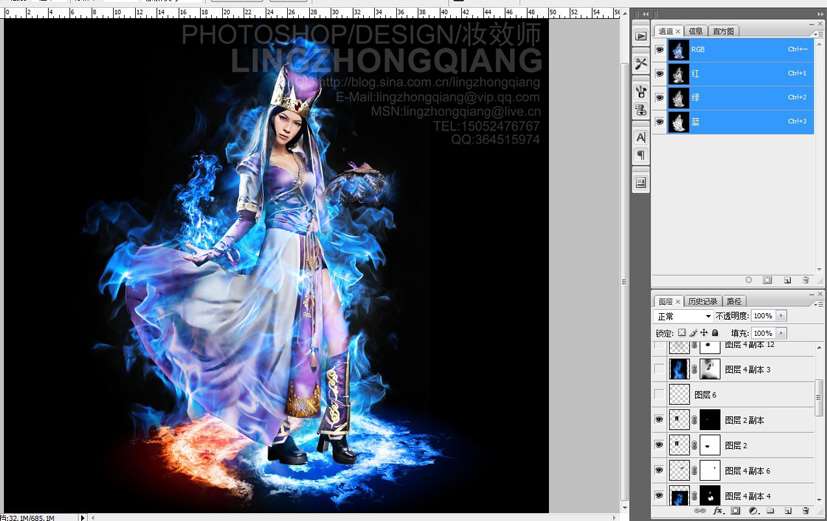
Task: Show hidden layer 图层 6
Action: (659, 395)
